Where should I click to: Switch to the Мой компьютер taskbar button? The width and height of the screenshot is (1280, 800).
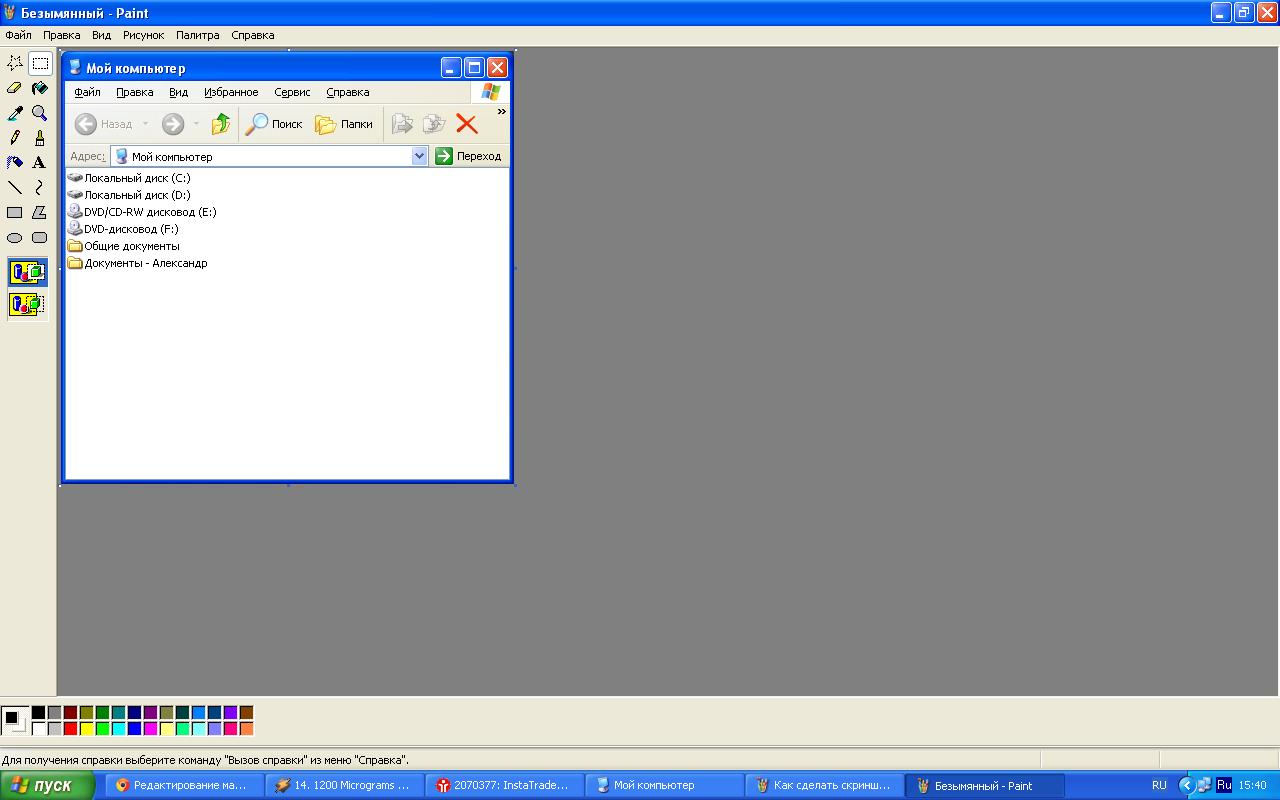[x=662, y=786]
